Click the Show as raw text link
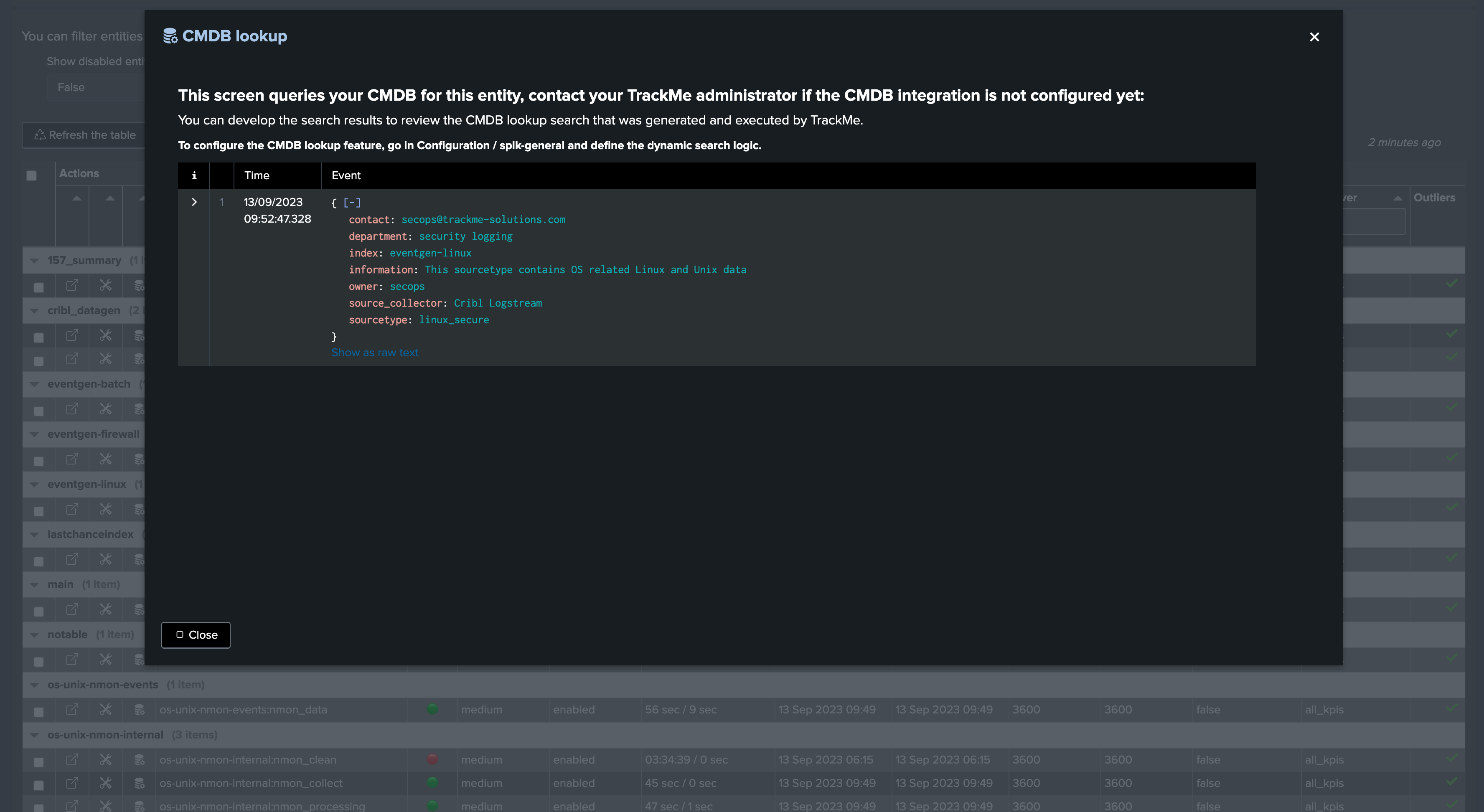The height and width of the screenshot is (812, 1484). (374, 353)
